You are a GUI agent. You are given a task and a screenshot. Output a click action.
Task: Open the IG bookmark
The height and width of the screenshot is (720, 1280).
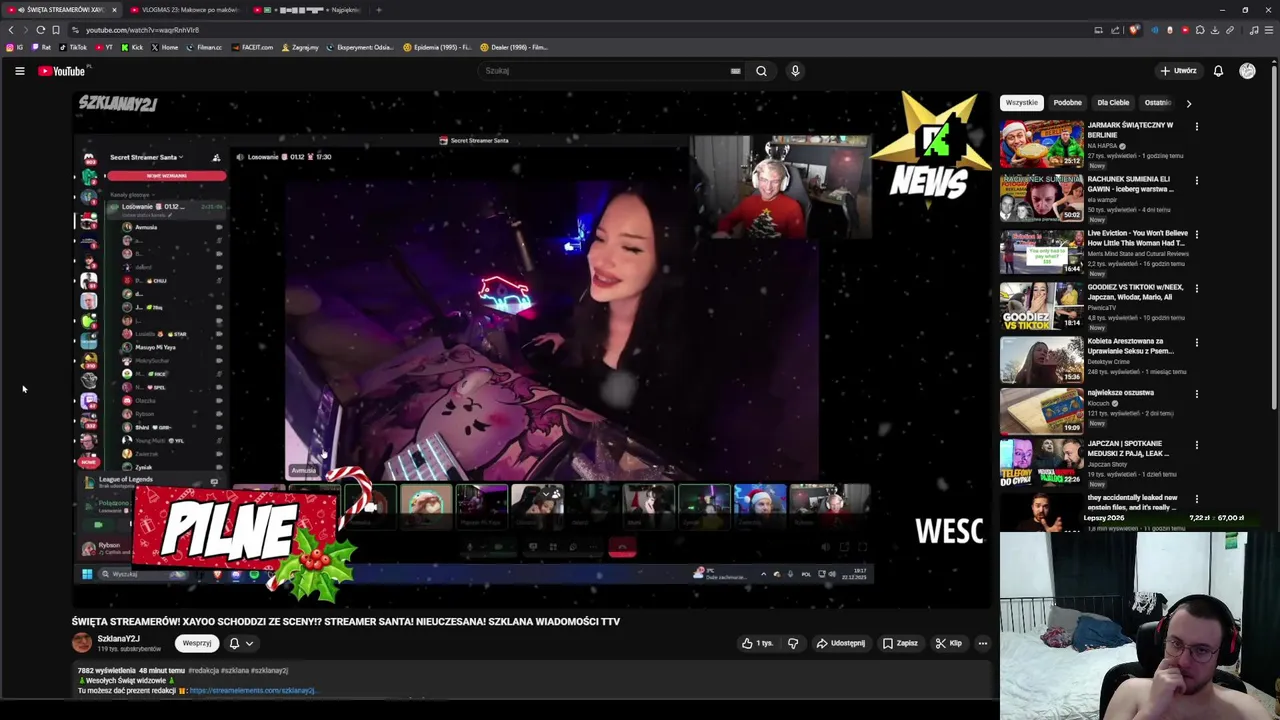click(x=14, y=47)
